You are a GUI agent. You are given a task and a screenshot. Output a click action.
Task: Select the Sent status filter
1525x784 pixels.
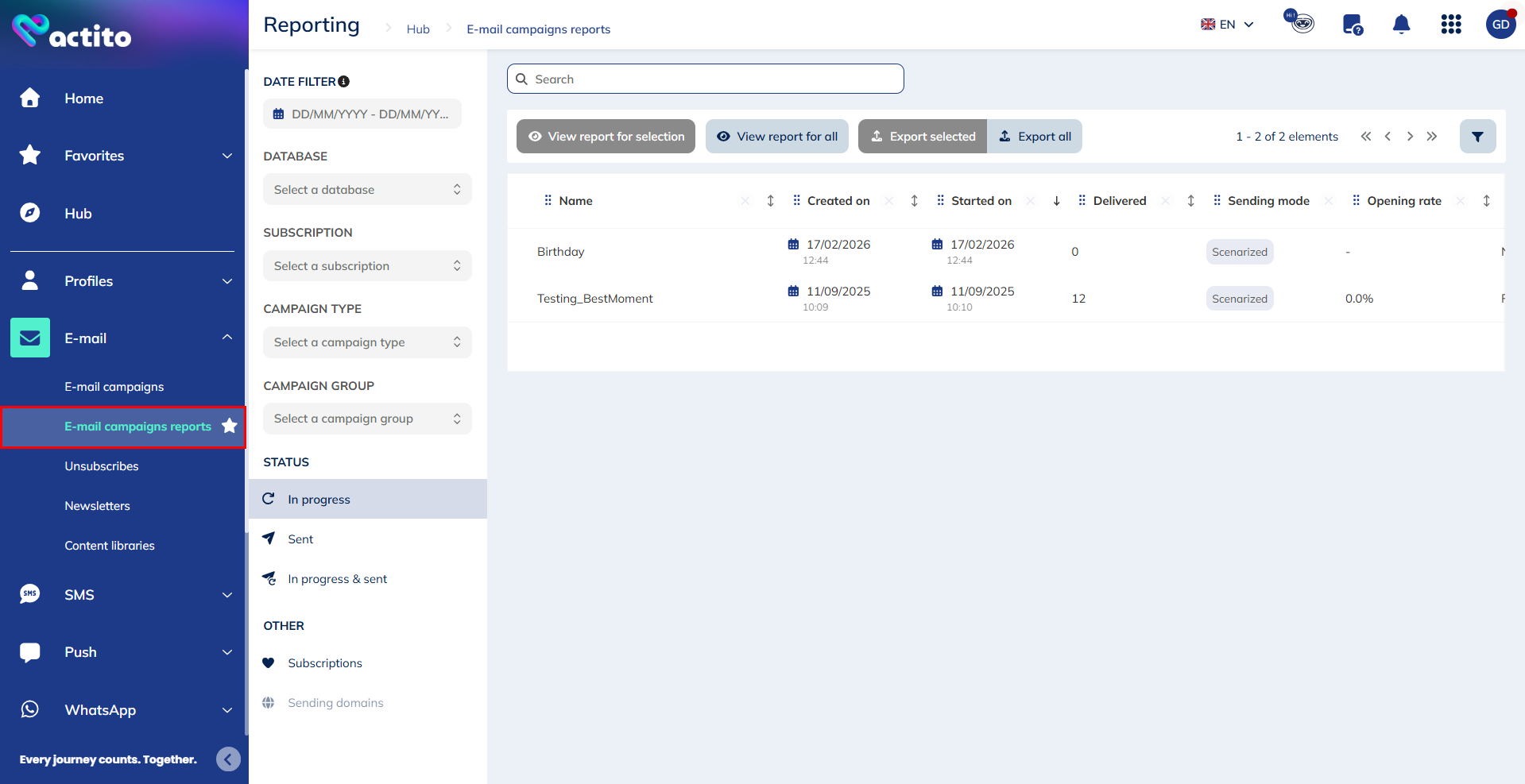(300, 539)
